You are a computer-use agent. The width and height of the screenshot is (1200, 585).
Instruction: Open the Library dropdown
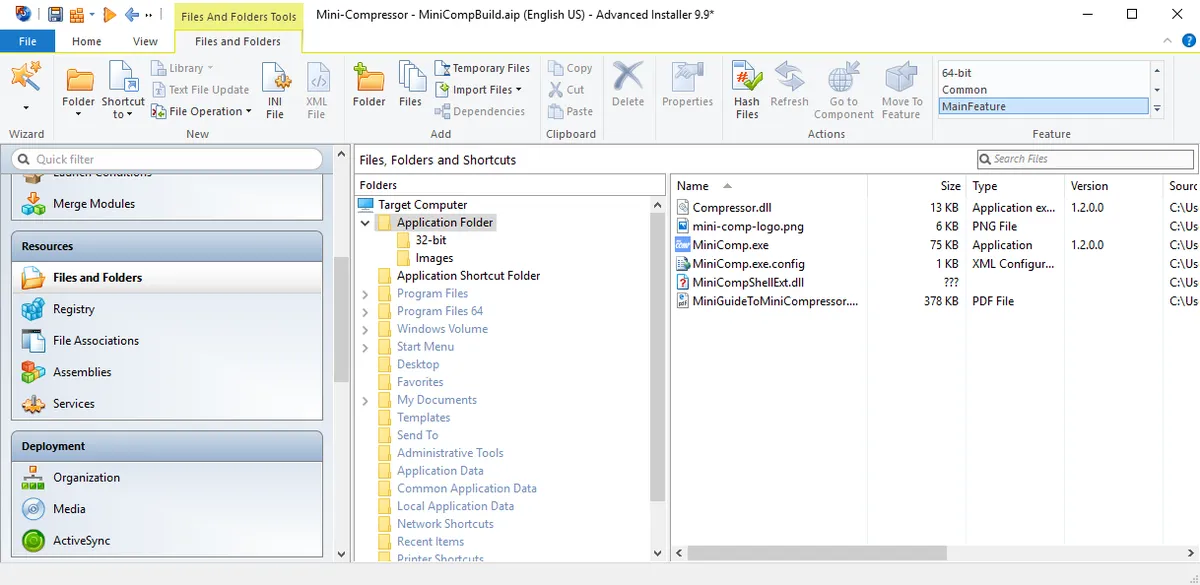click(183, 68)
